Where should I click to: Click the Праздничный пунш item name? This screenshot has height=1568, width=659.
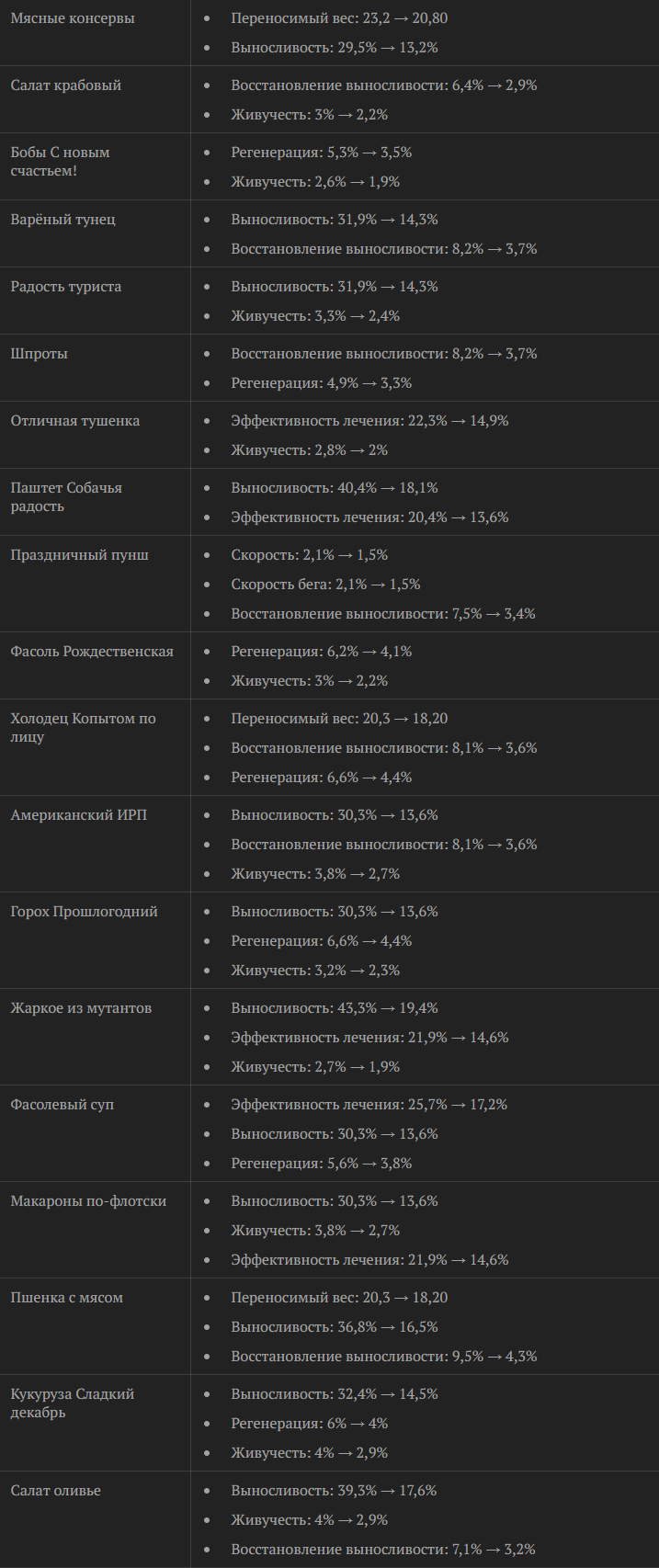80,555
